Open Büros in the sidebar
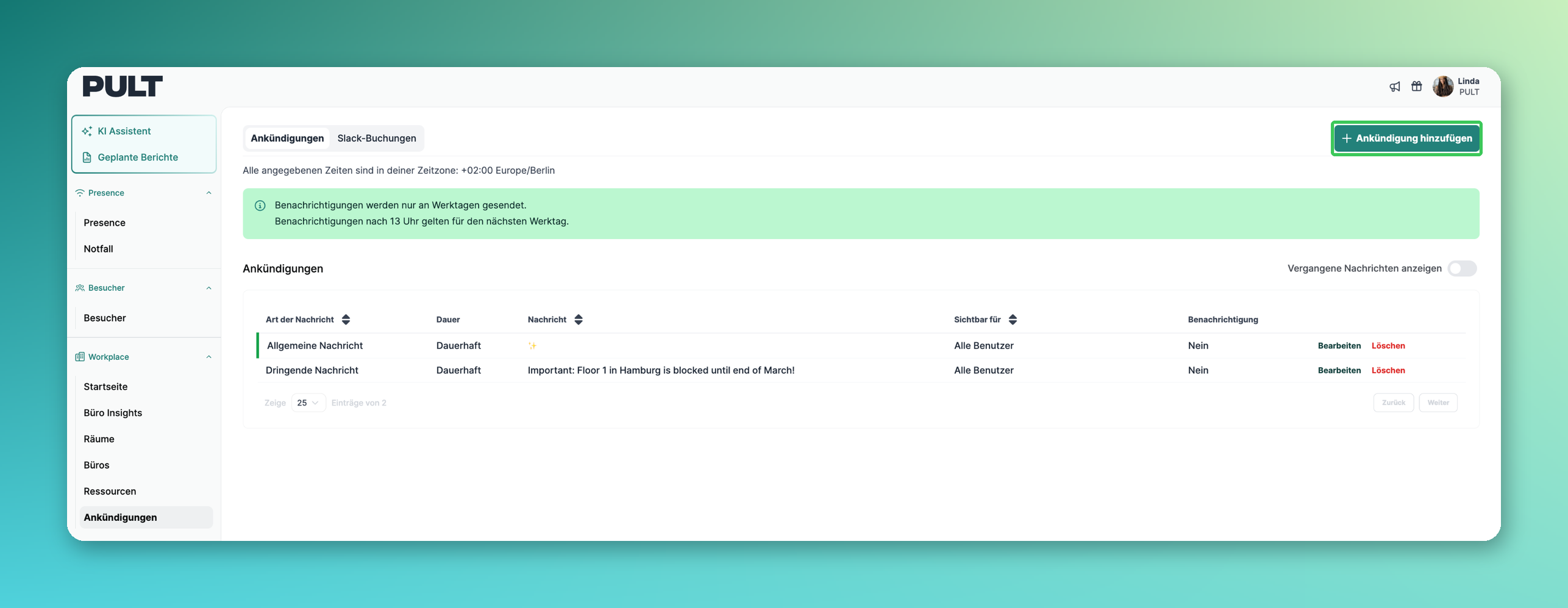 click(96, 465)
